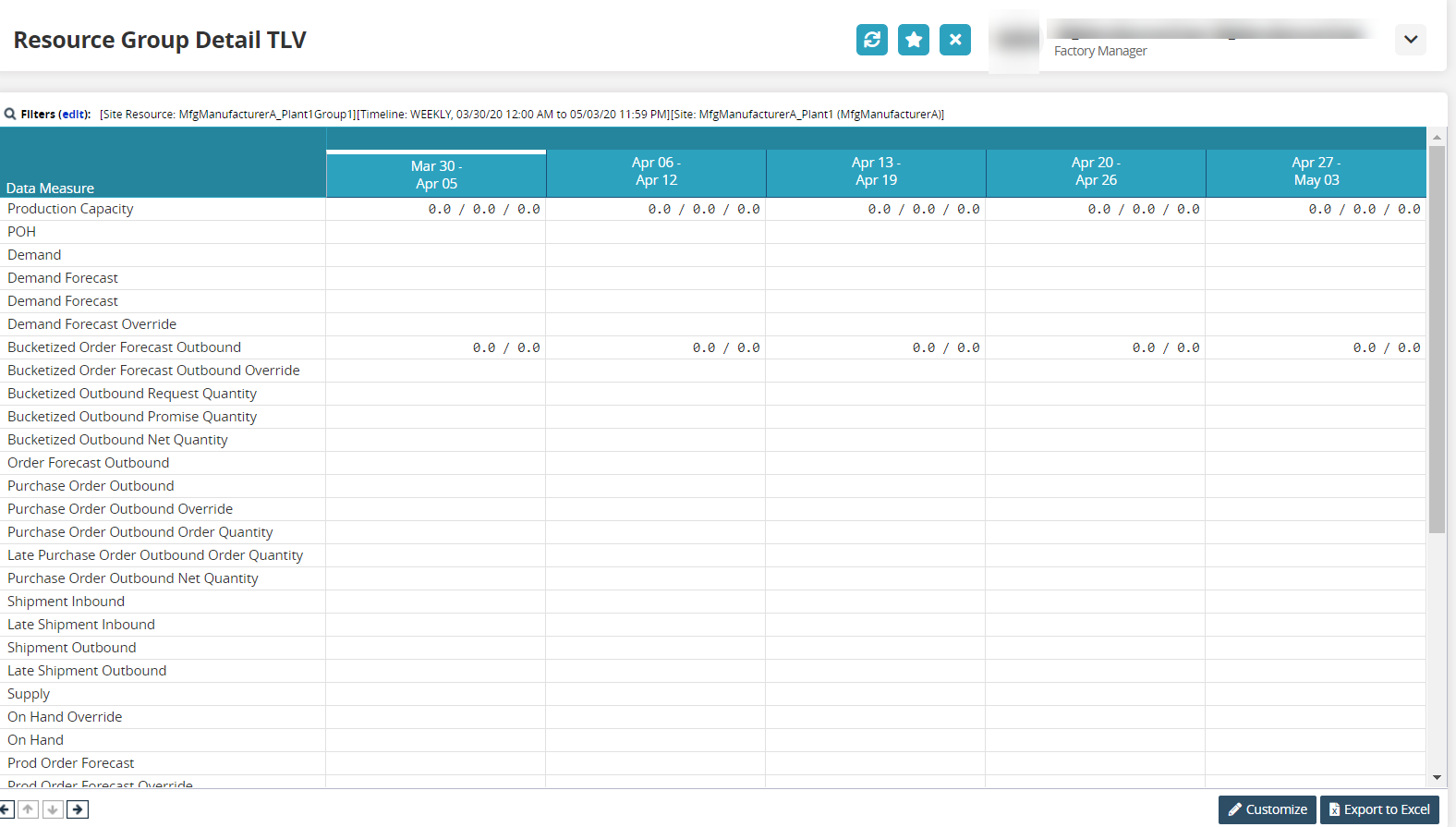The image size is (1456, 827).
Task: Expand the Factory Manager user menu chevron
Action: click(1410, 40)
